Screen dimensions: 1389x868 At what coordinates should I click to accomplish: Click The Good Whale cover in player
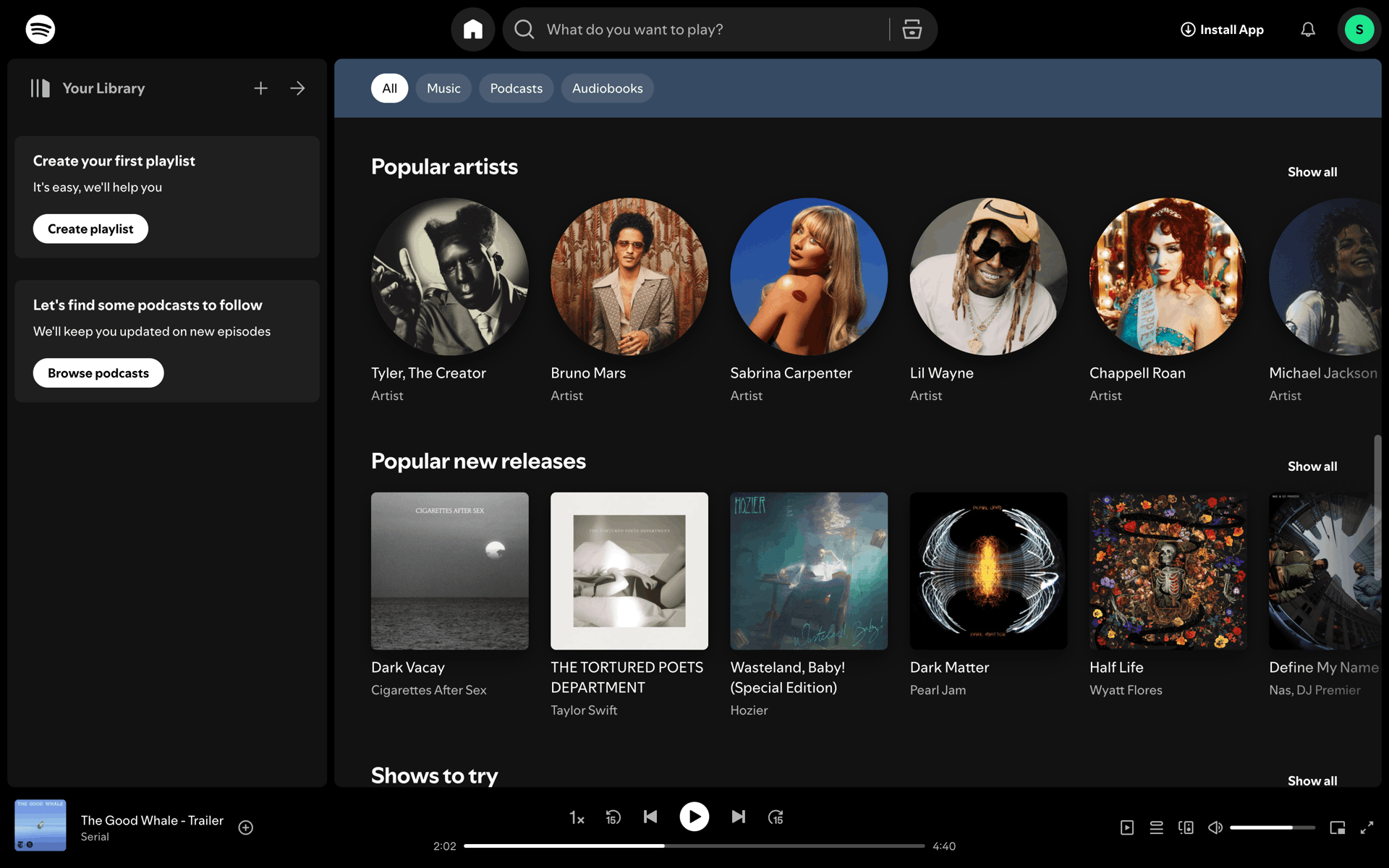click(41, 825)
